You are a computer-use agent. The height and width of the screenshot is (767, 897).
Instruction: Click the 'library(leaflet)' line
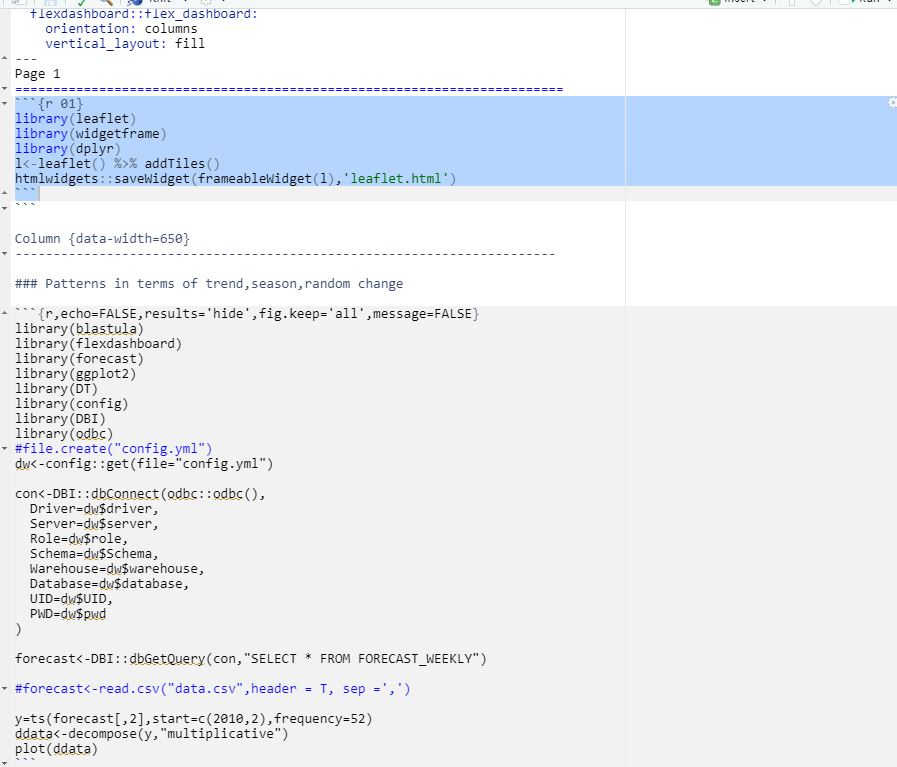pos(76,118)
